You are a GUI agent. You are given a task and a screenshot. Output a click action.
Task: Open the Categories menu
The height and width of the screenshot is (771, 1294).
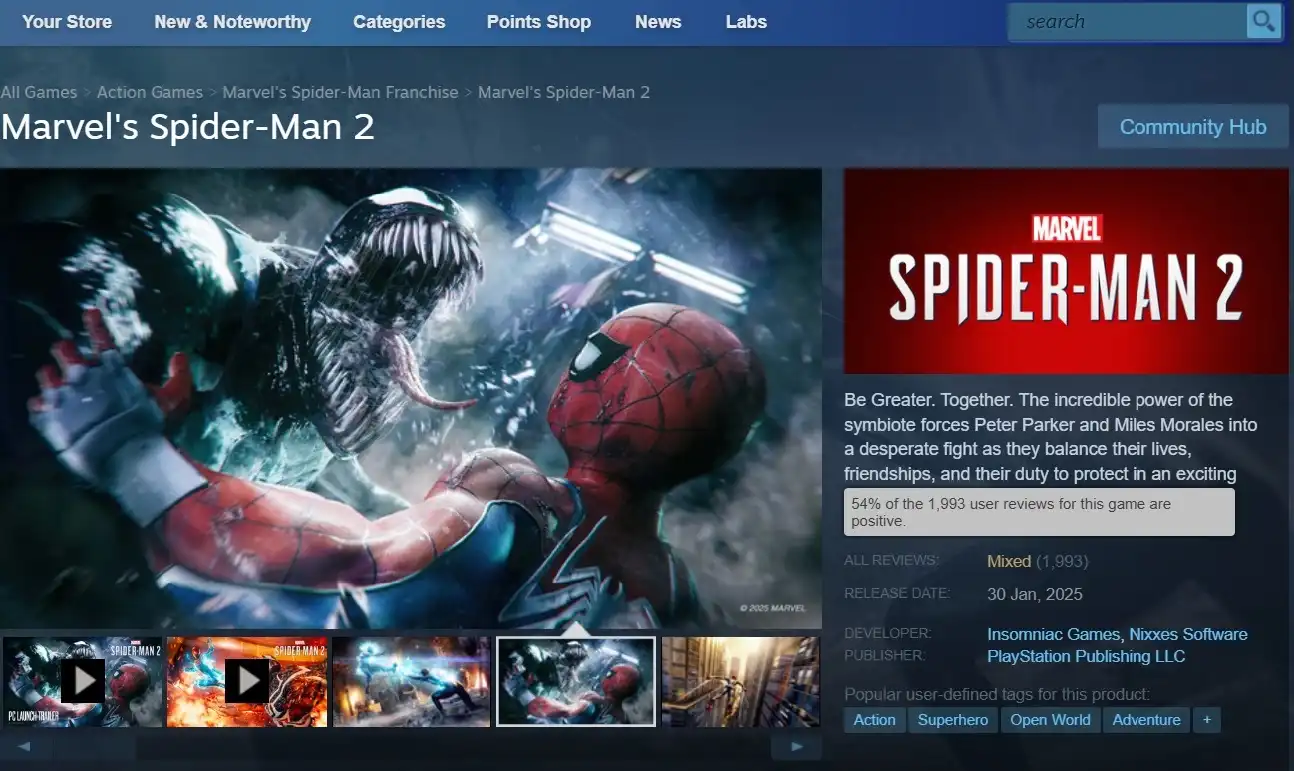pos(399,21)
